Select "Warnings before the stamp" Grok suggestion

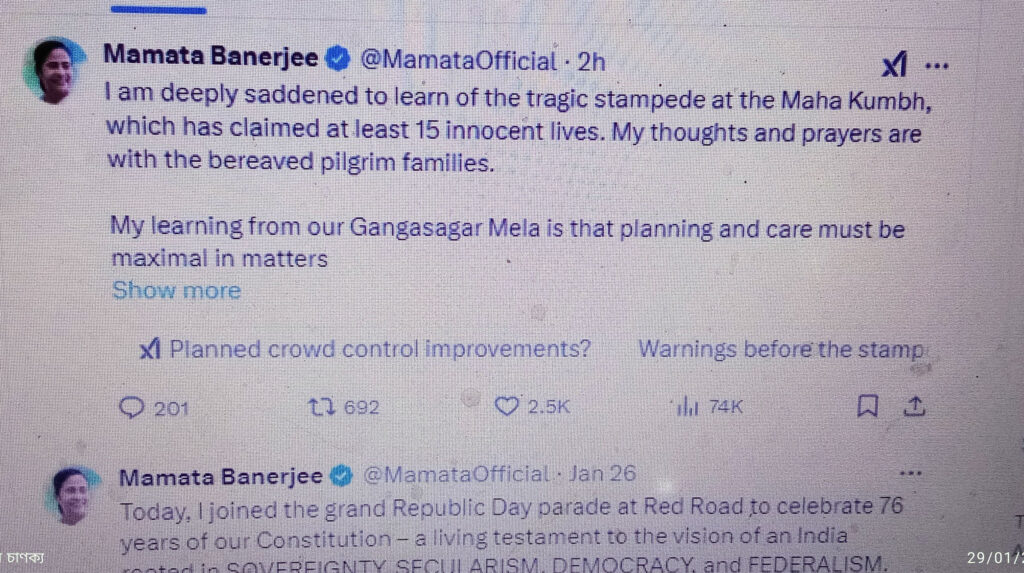(781, 350)
